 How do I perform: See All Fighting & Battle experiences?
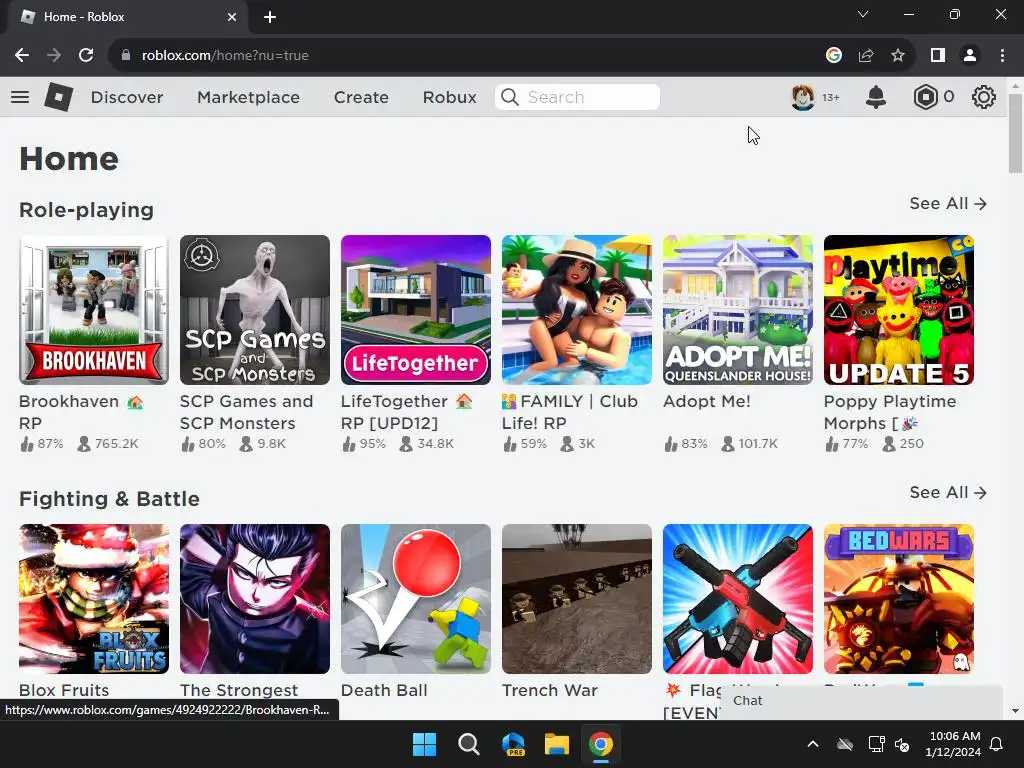click(x=948, y=492)
